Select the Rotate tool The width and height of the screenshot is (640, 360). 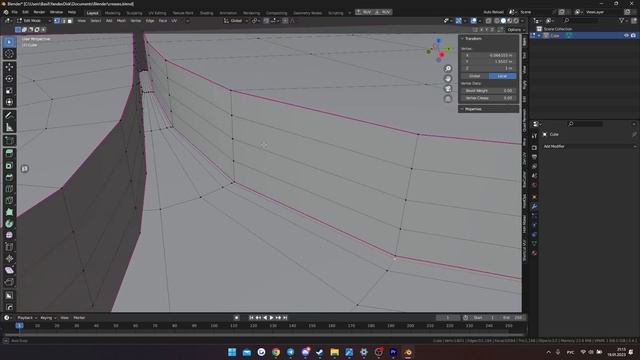click(x=9, y=79)
